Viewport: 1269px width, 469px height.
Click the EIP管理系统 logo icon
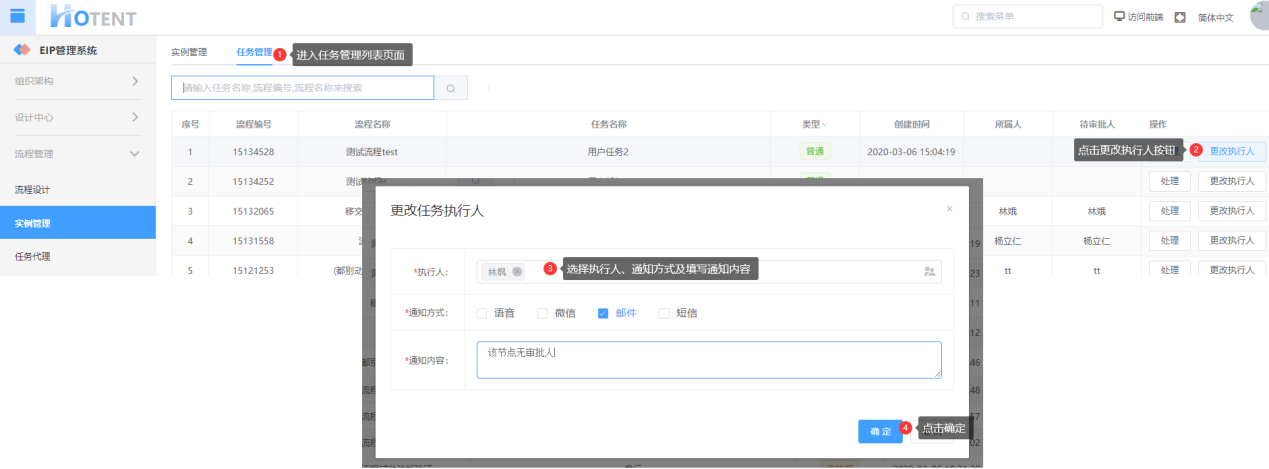pyautogui.click(x=22, y=50)
